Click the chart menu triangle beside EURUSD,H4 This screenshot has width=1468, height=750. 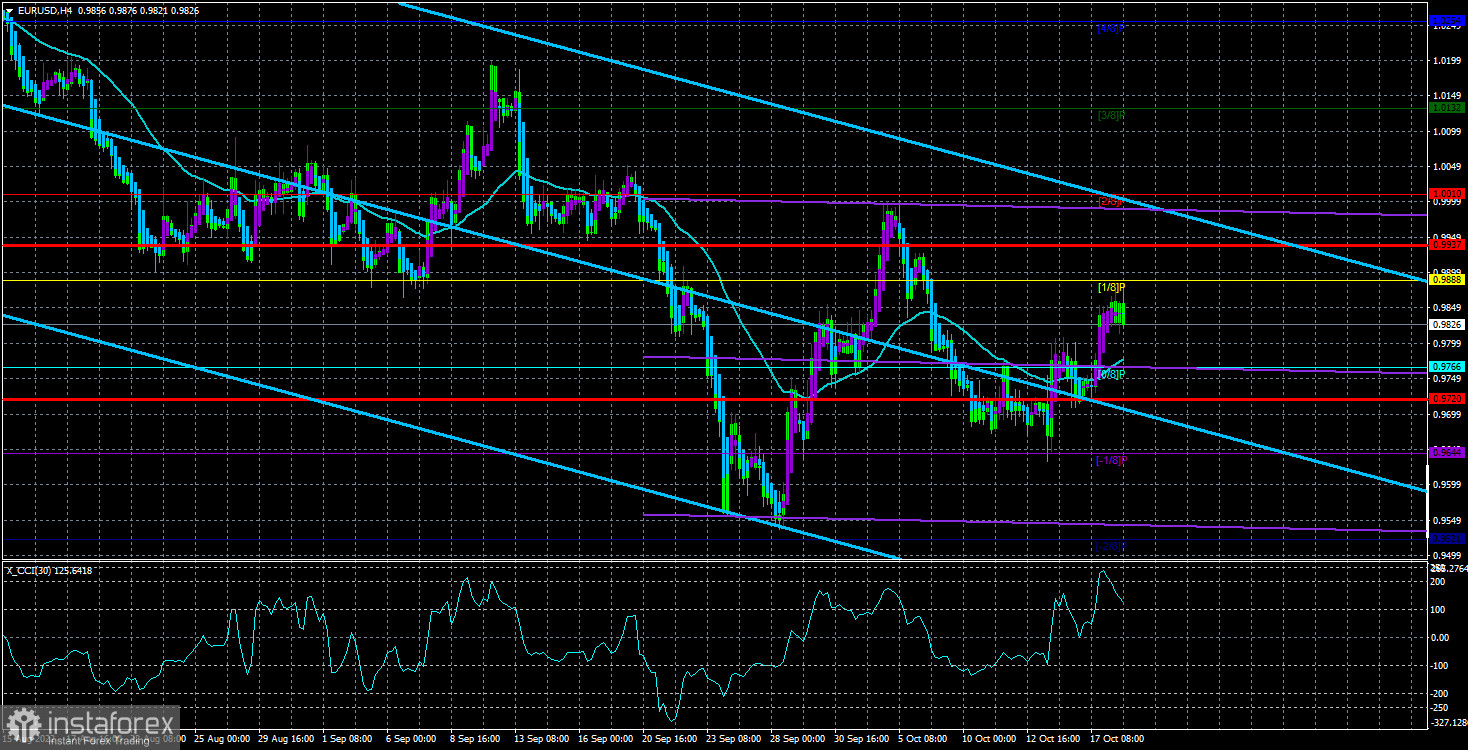tap(7, 11)
